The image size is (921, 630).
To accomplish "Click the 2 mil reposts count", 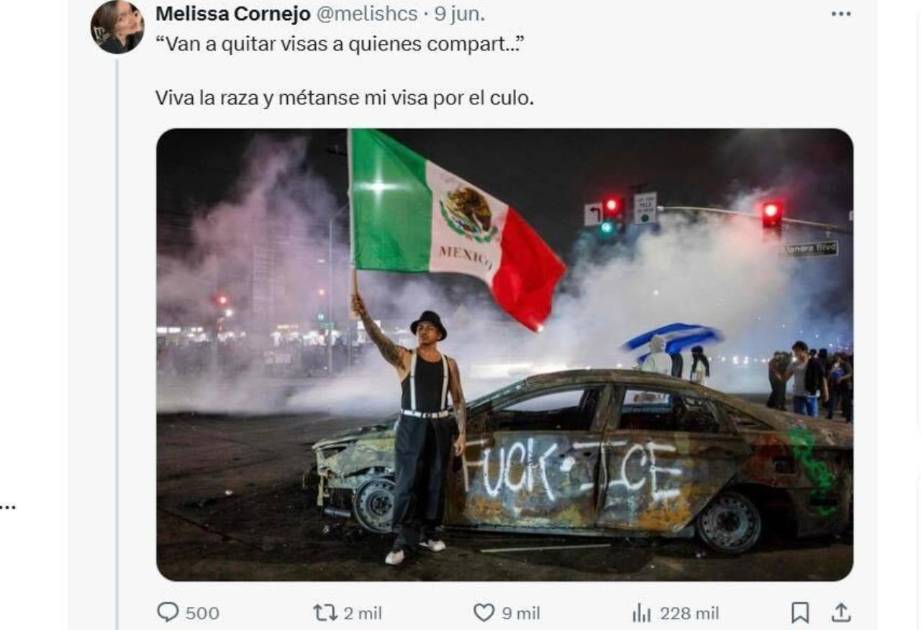I will coord(362,614).
